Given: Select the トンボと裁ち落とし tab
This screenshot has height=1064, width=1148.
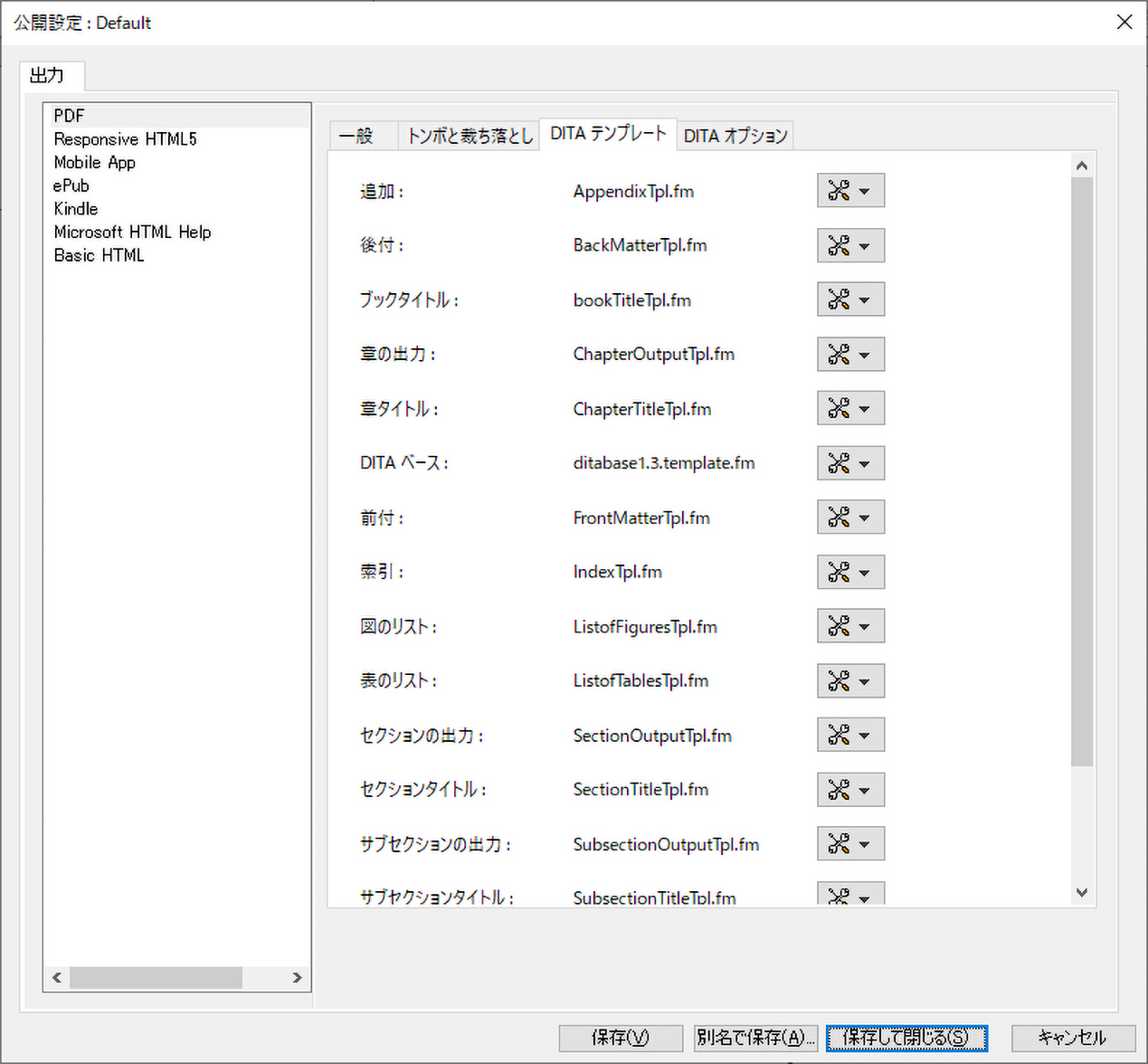Looking at the screenshot, I should [x=470, y=136].
